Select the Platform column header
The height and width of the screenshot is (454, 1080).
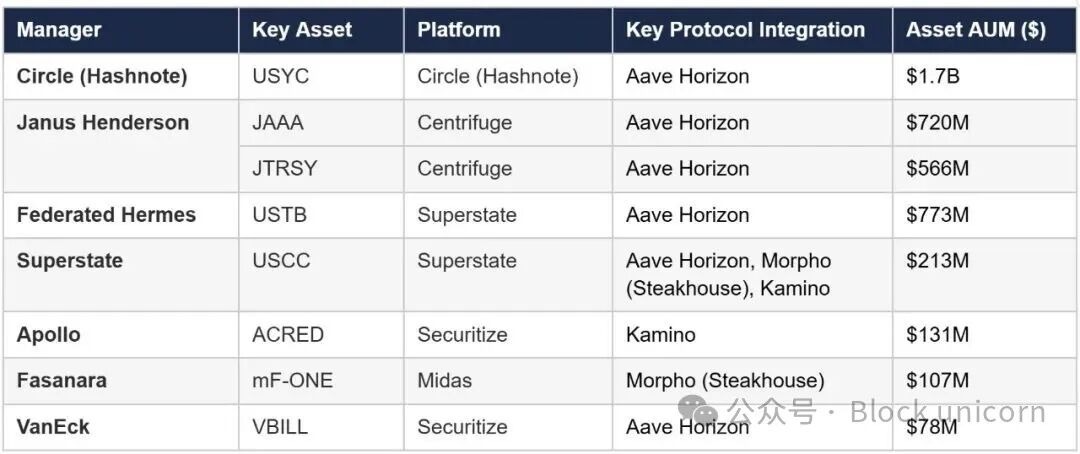pos(459,30)
